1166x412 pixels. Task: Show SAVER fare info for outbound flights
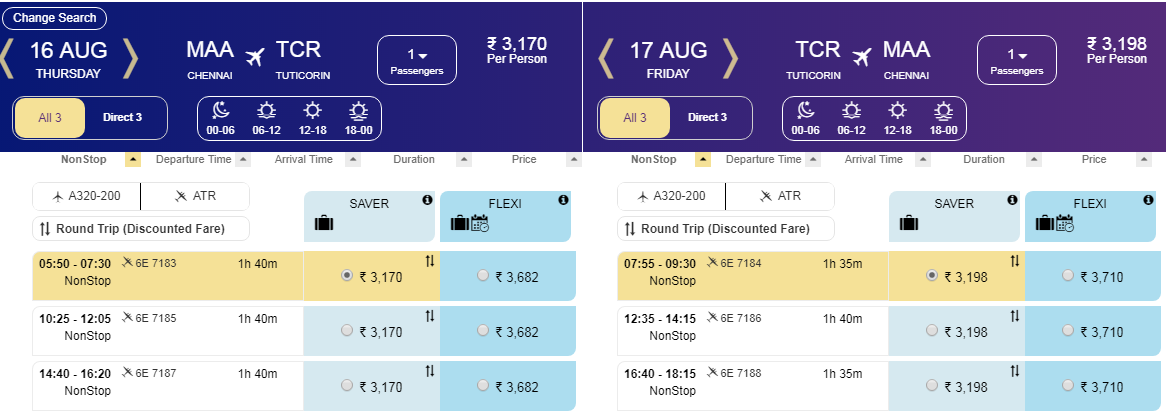428,201
